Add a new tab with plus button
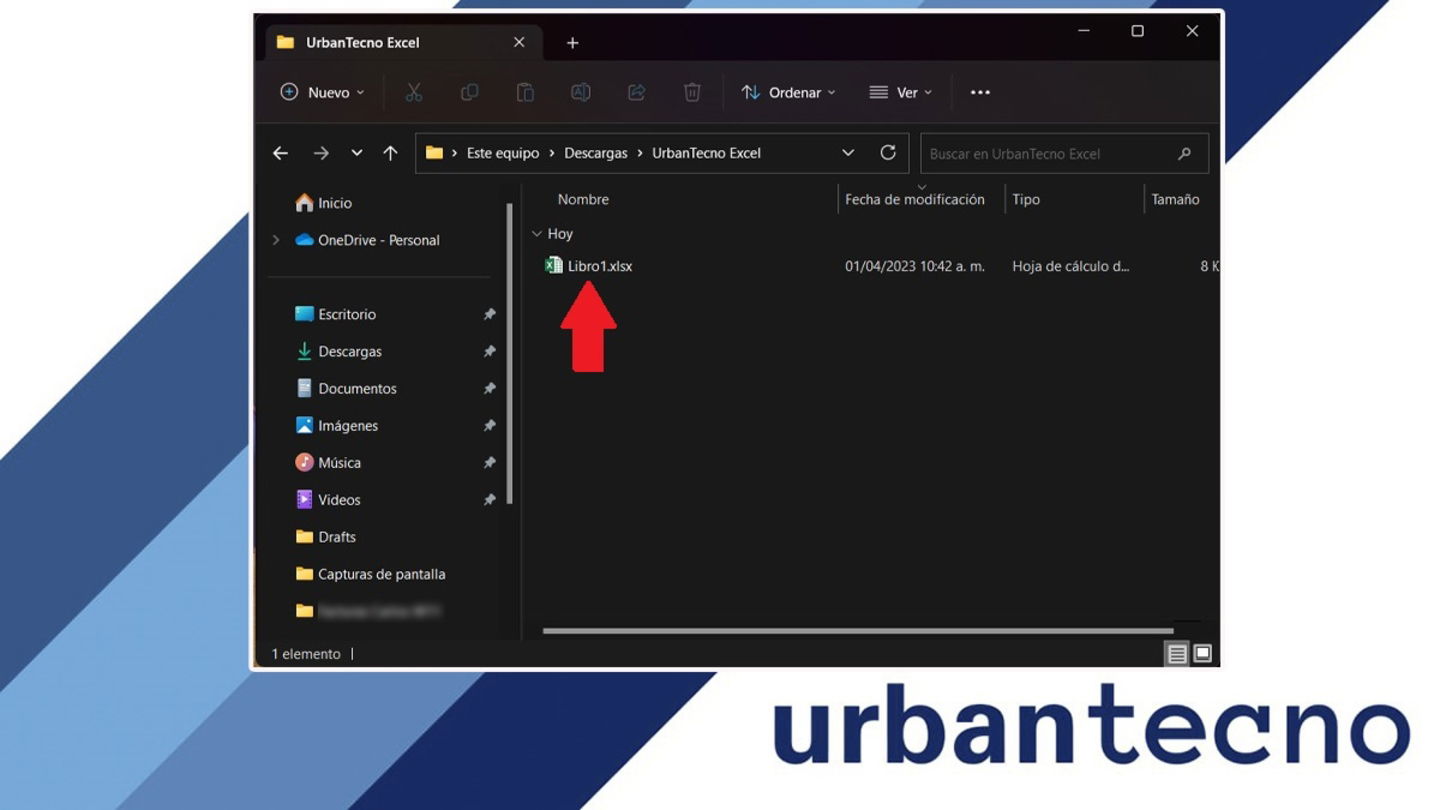1440x810 pixels. [572, 42]
